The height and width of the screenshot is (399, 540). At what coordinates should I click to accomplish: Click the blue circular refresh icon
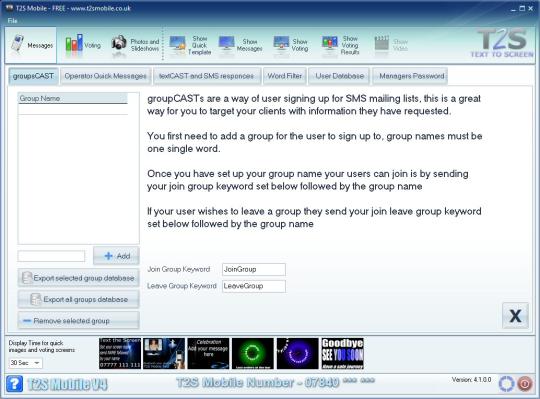coord(506,384)
